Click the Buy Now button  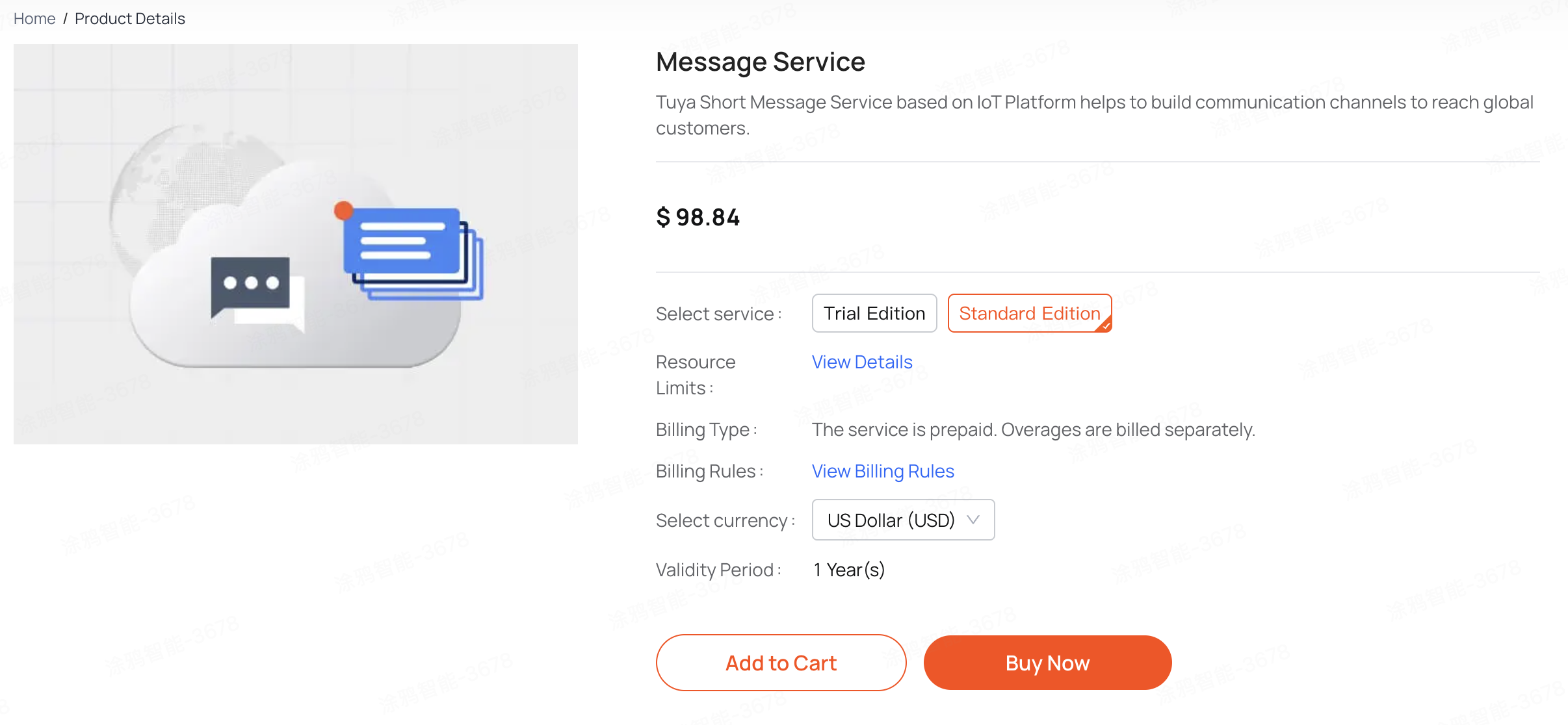coord(1047,663)
